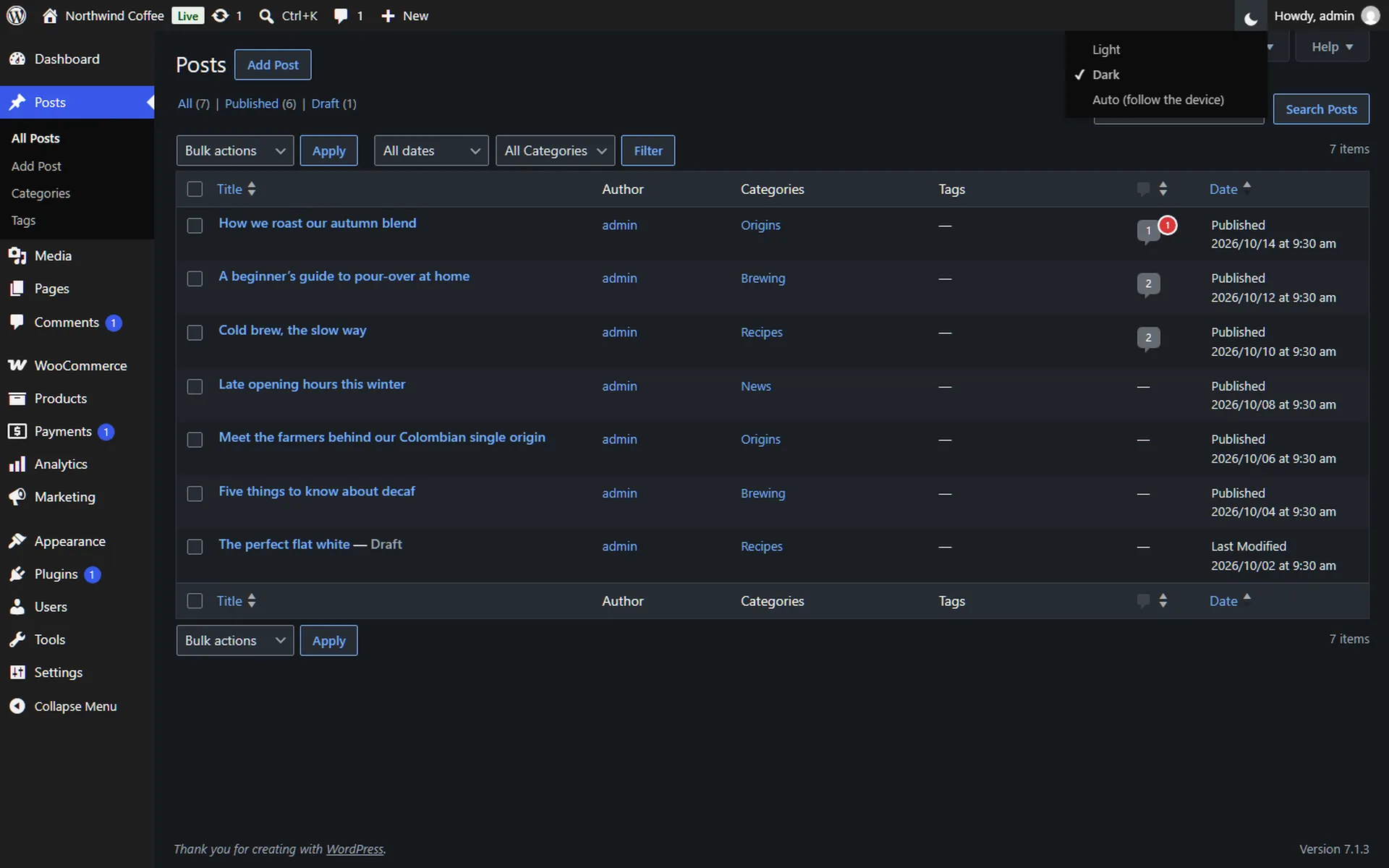The width and height of the screenshot is (1389, 868).
Task: Toggle the moon color scheme icon
Action: (1251, 17)
